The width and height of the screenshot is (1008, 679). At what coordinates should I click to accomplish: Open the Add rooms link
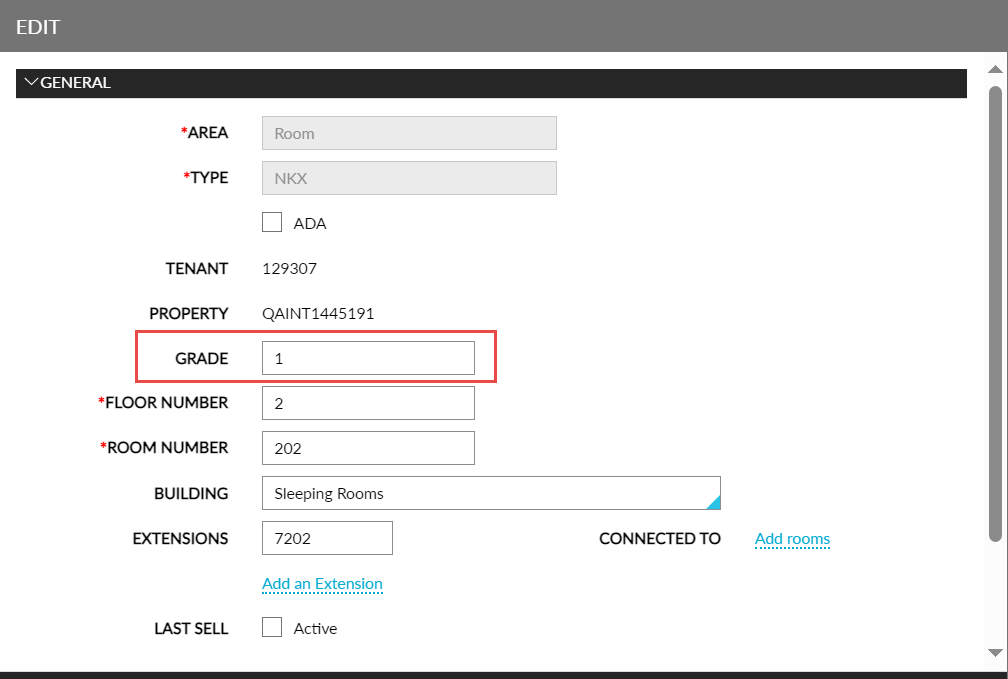point(792,539)
